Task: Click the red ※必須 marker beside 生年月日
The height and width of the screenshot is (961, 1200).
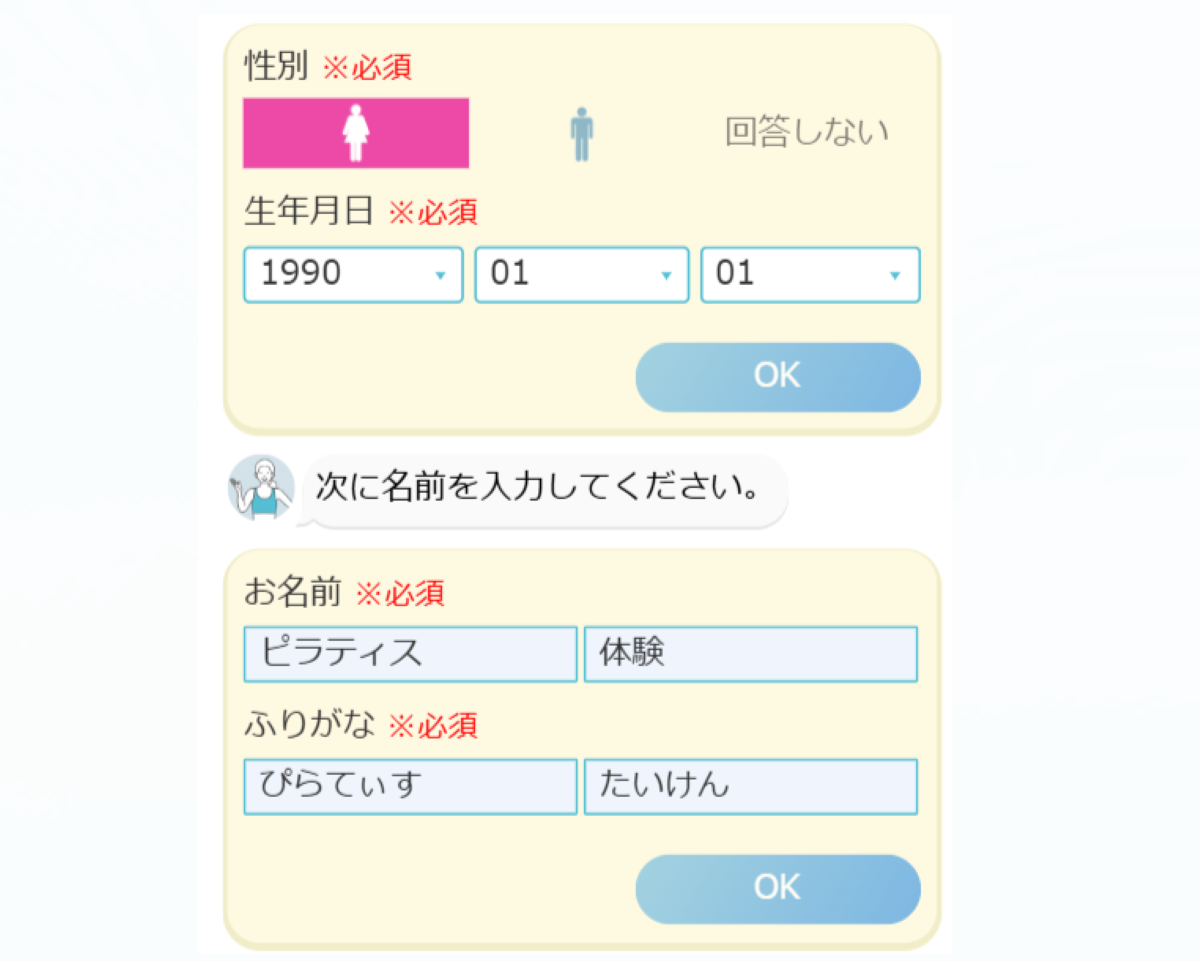Action: point(433,212)
